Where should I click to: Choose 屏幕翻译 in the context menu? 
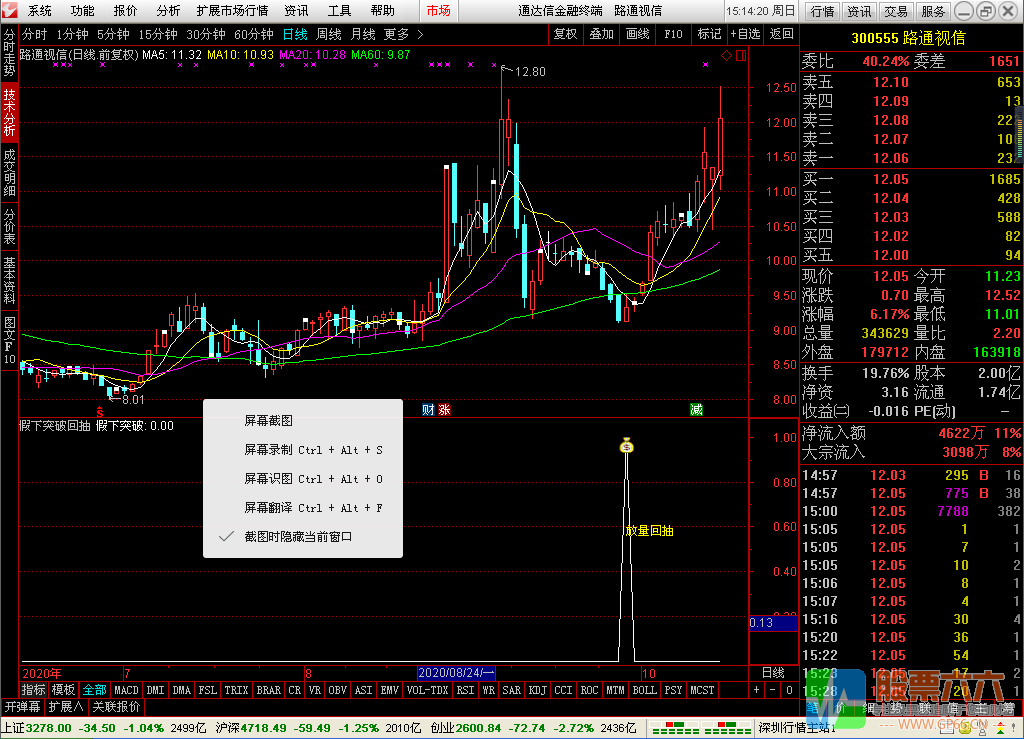coord(302,507)
